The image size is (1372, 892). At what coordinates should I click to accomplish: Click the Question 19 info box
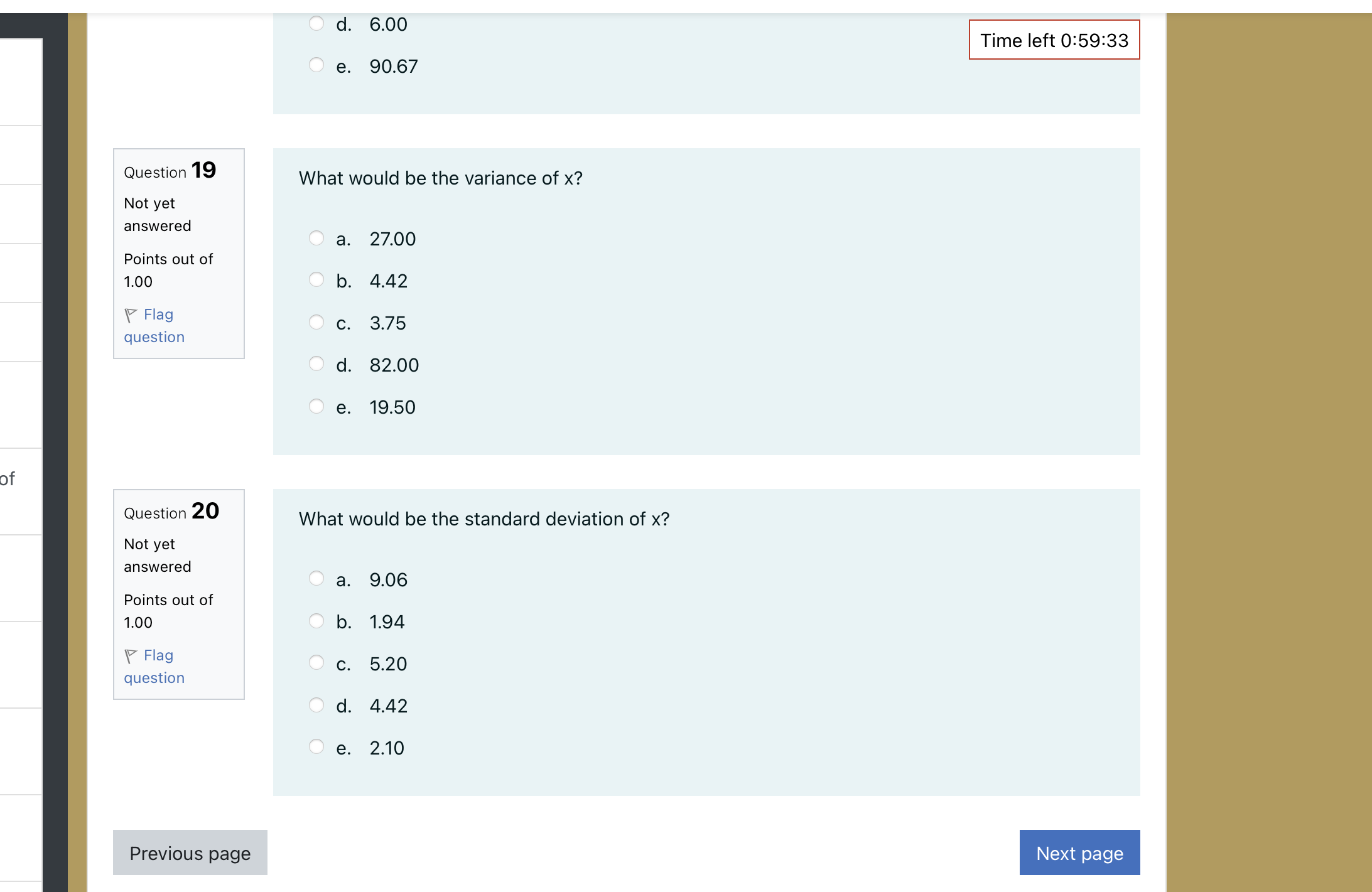(x=179, y=253)
